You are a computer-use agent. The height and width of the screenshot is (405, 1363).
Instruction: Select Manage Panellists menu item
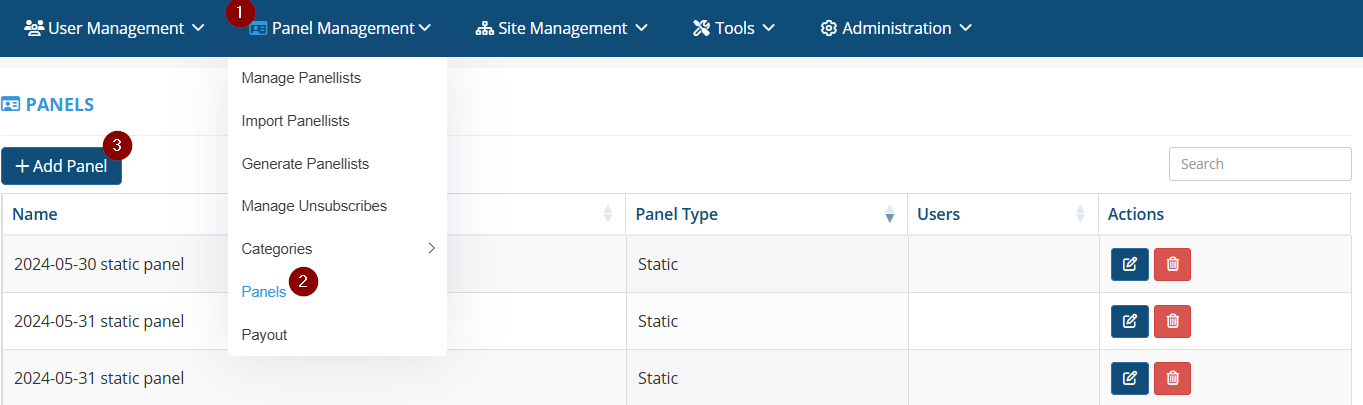point(301,77)
